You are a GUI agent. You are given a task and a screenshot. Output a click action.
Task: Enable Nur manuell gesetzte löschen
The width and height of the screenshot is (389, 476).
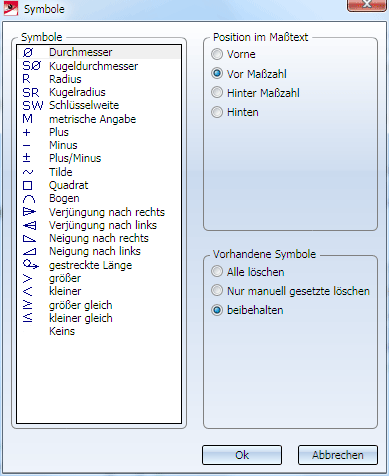click(x=290, y=291)
